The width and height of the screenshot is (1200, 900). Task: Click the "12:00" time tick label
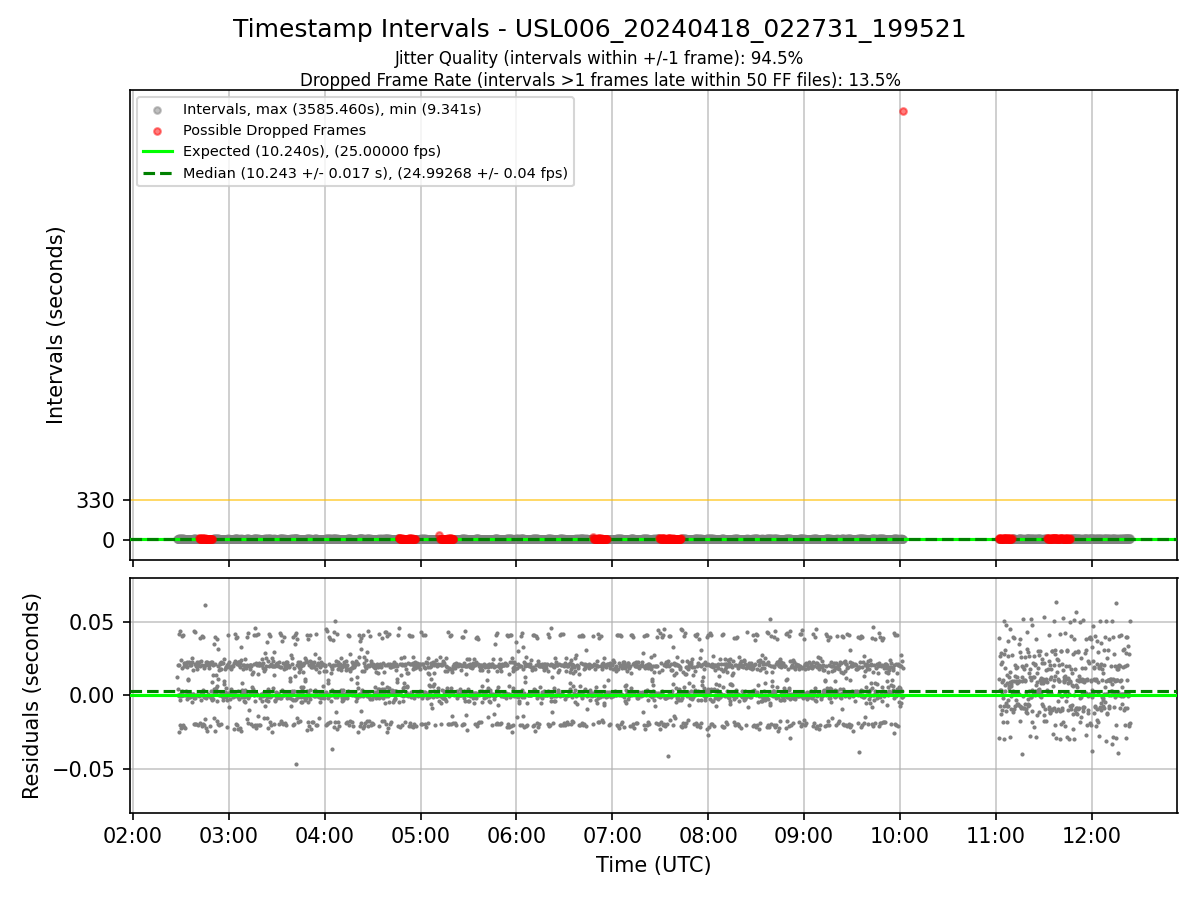1091,834
